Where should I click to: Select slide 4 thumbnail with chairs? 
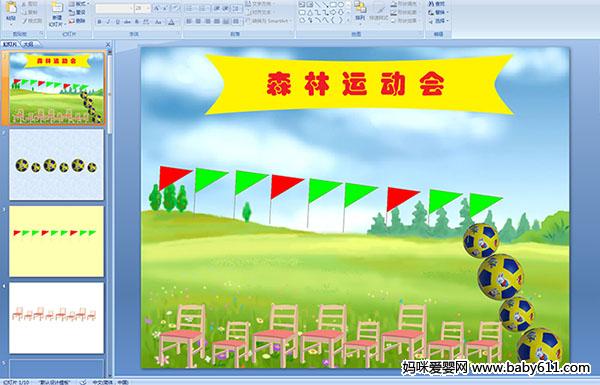coord(56,318)
